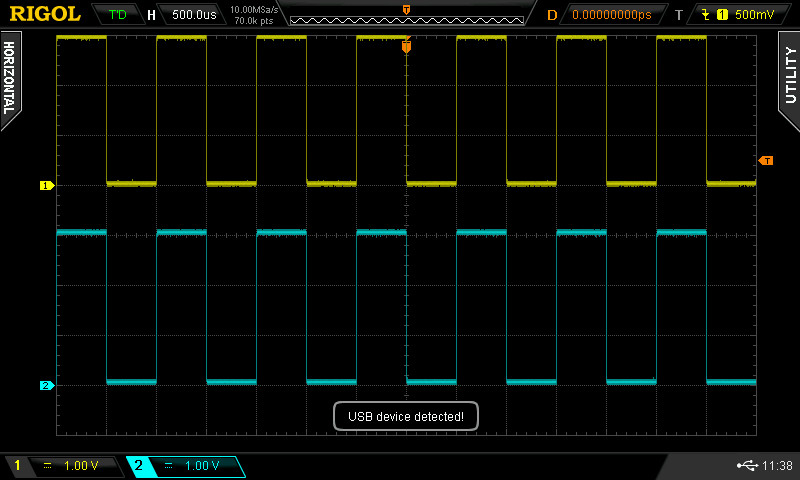Select the 0.00000000ps delay value
The image size is (800, 480).
[x=612, y=15]
